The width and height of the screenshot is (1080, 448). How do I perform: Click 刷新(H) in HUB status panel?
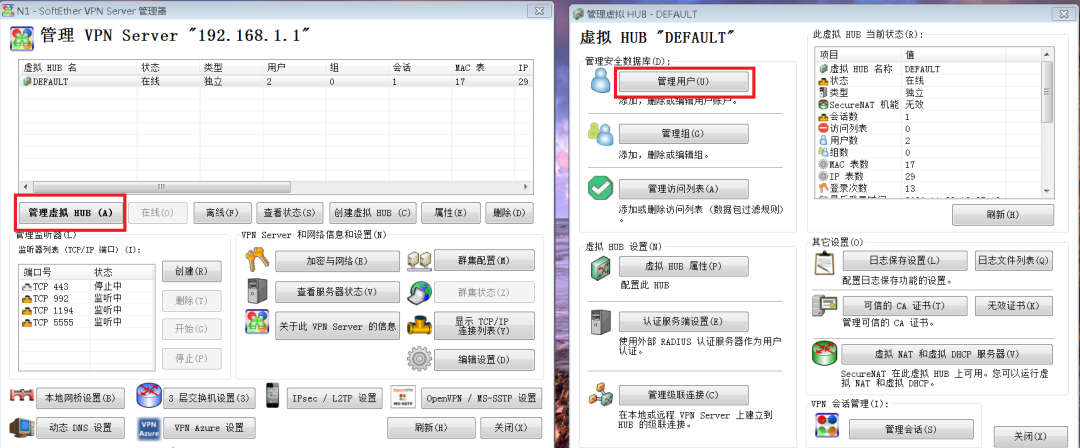[1003, 215]
